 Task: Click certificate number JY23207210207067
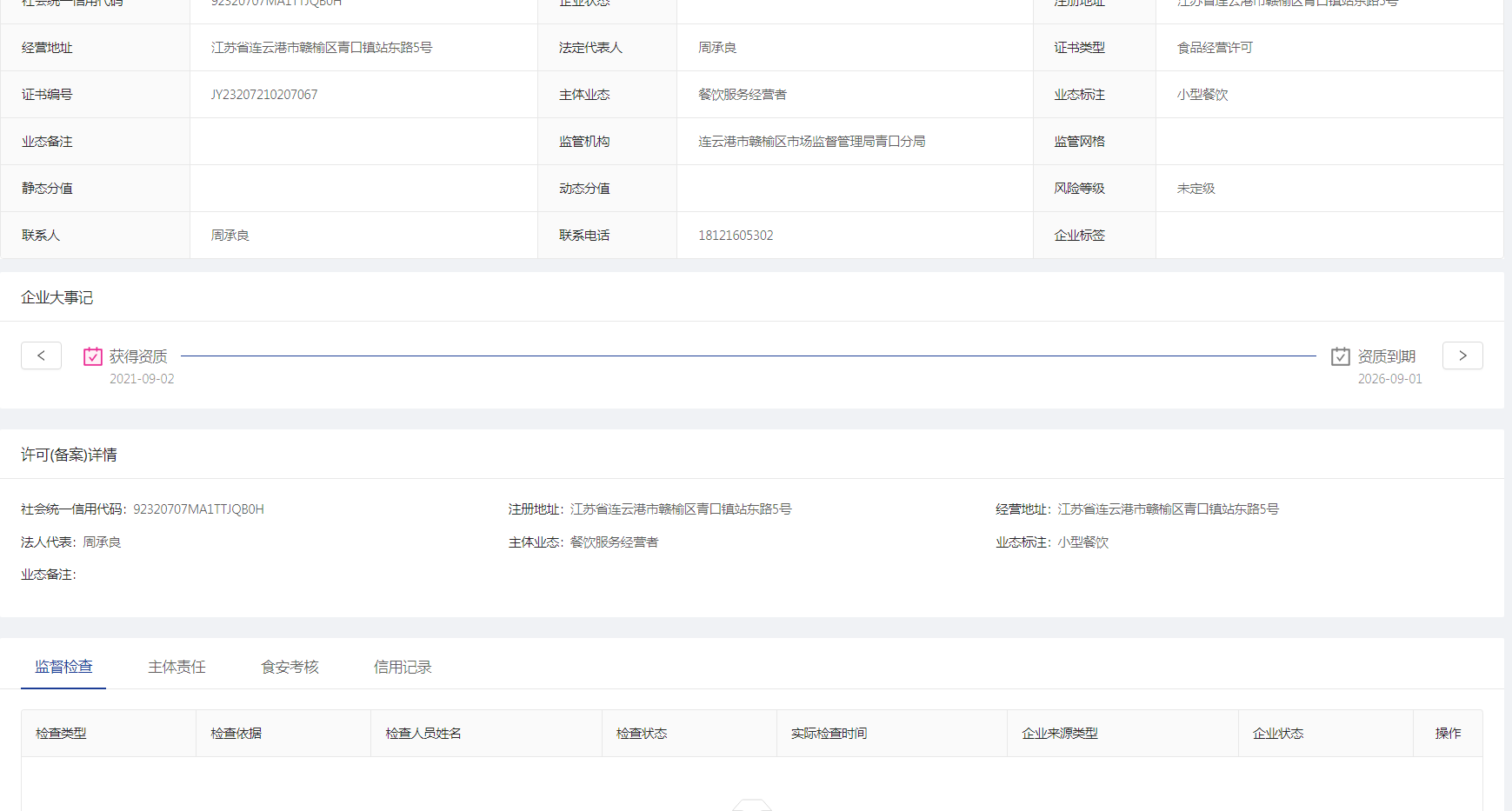pos(264,95)
